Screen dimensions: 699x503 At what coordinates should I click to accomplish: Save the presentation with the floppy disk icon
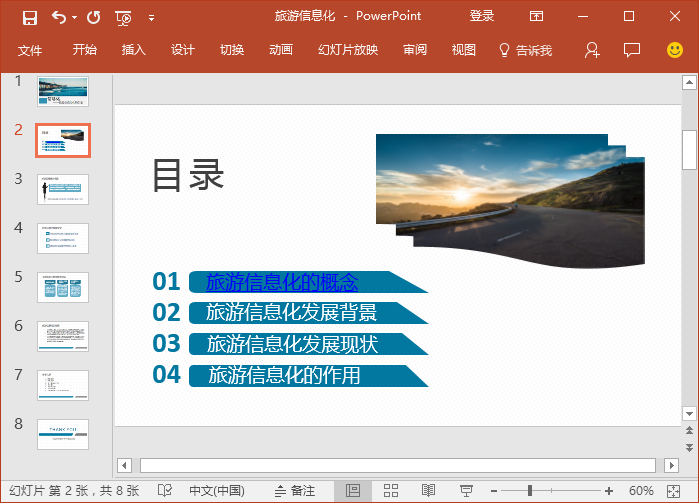[x=30, y=18]
